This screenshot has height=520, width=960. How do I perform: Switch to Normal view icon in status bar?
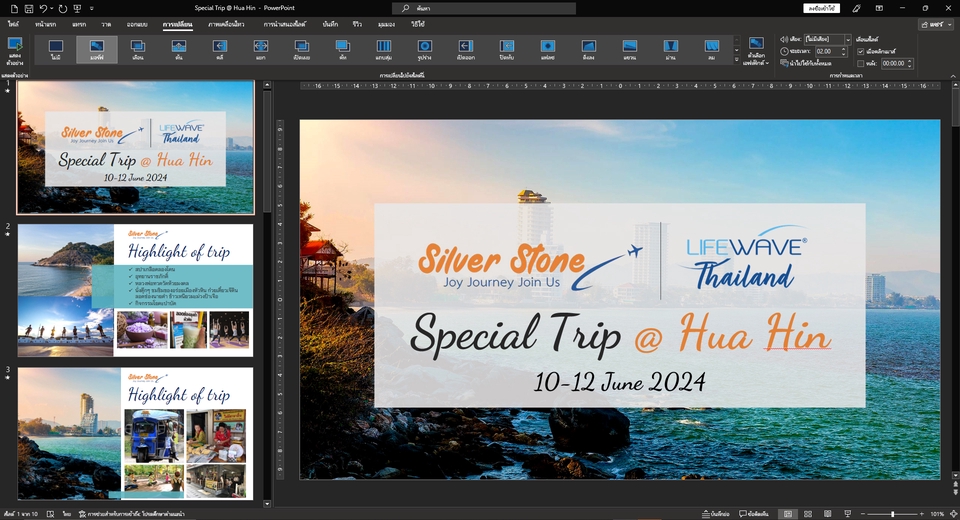(788, 514)
